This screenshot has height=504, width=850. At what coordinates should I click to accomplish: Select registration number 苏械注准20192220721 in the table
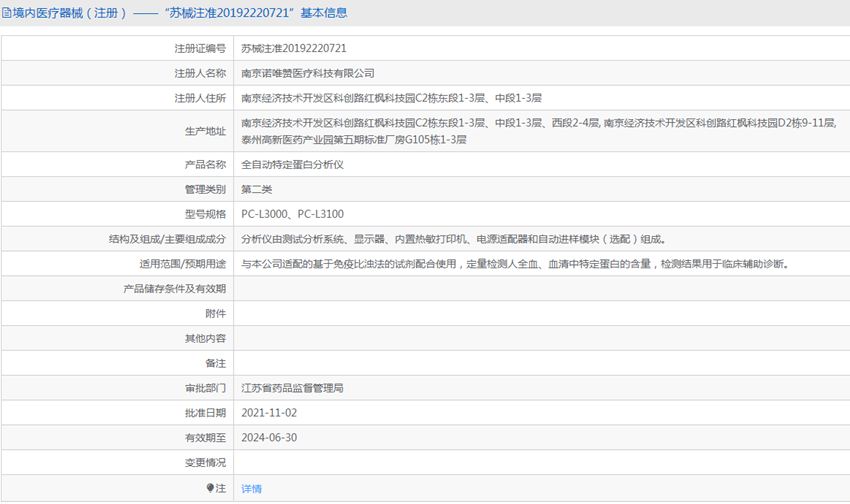click(294, 48)
